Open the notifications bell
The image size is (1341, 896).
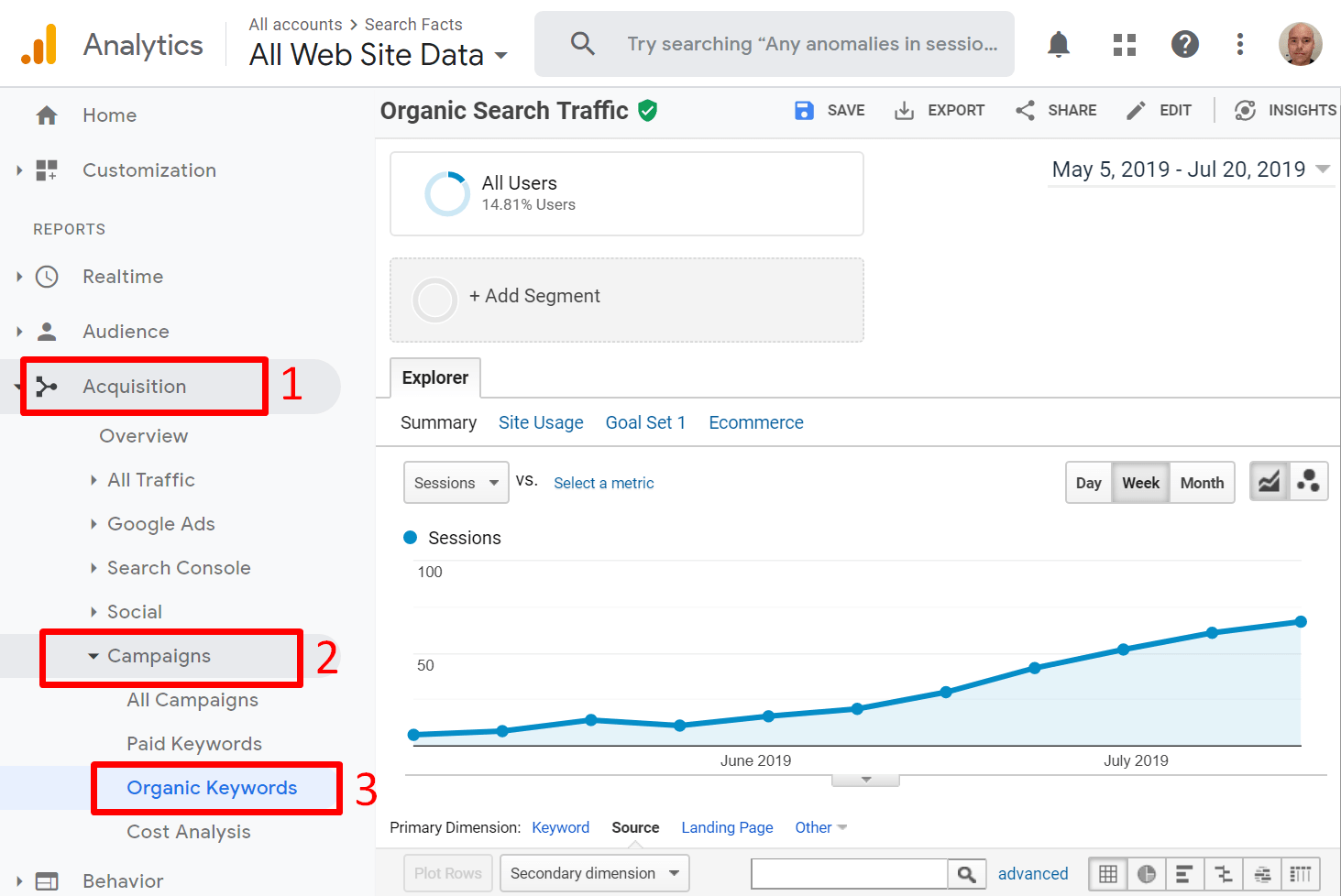(1059, 44)
